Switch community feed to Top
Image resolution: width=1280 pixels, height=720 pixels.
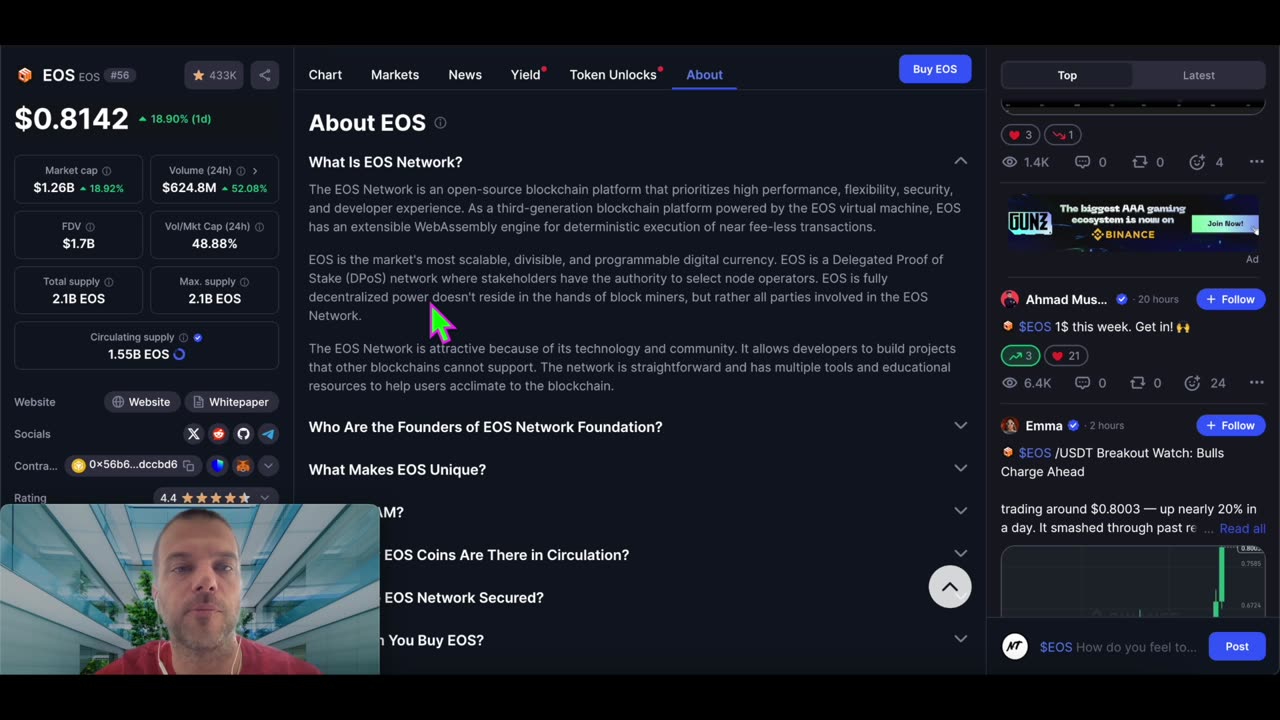[x=1067, y=75]
